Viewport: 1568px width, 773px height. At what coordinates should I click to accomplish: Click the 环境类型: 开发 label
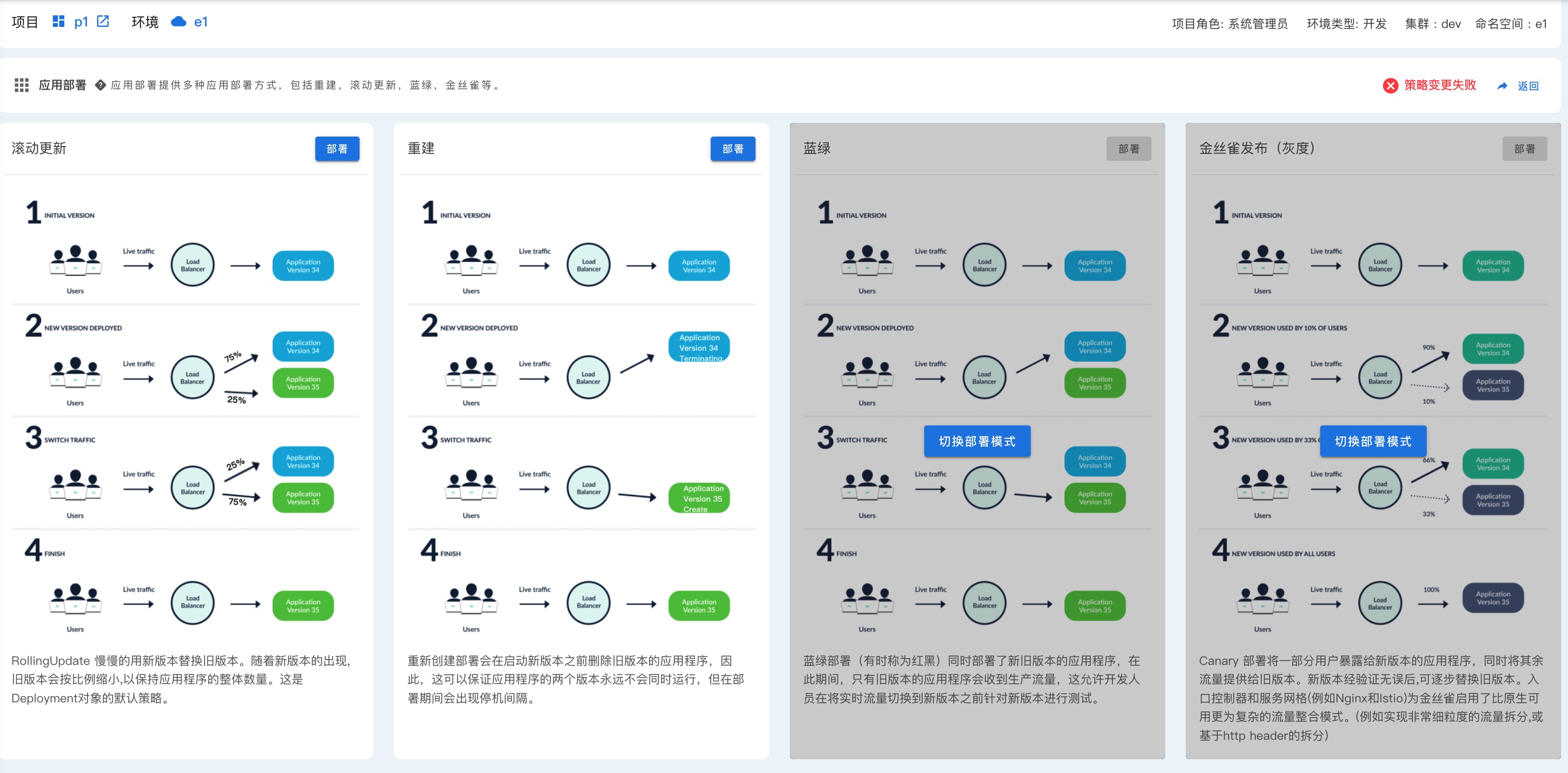point(1347,24)
